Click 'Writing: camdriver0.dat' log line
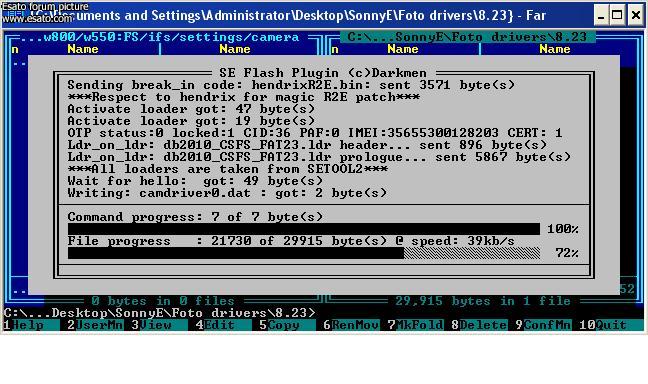The image size is (648, 384). [x=227, y=193]
